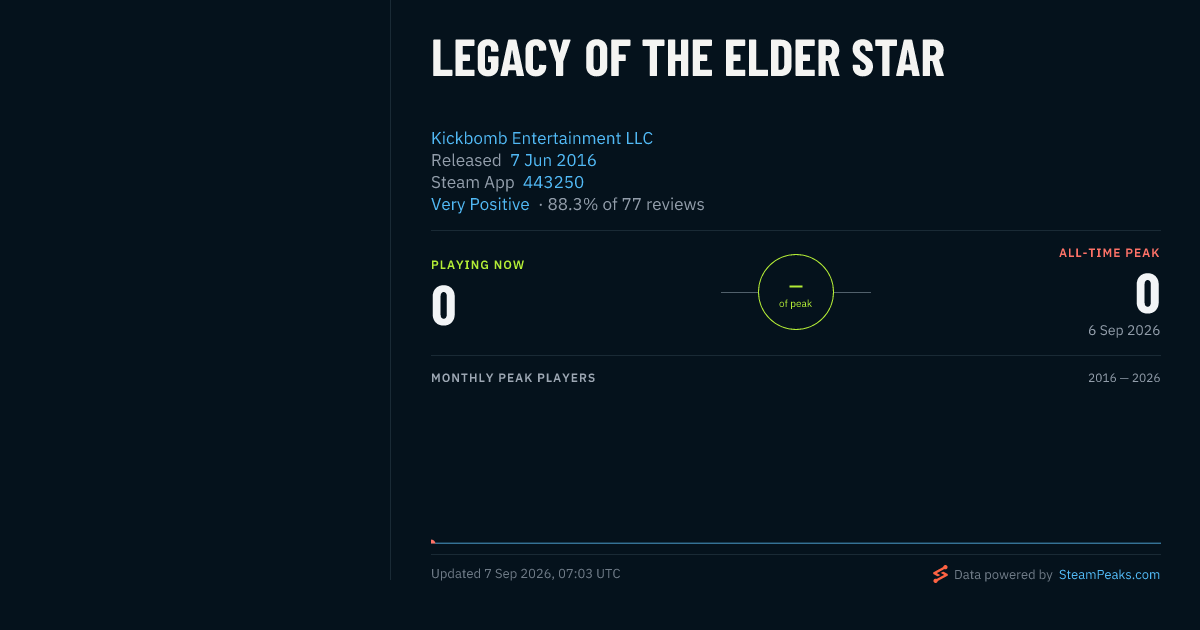Click the Very Positive review rating
This screenshot has width=1200, height=630.
point(480,204)
